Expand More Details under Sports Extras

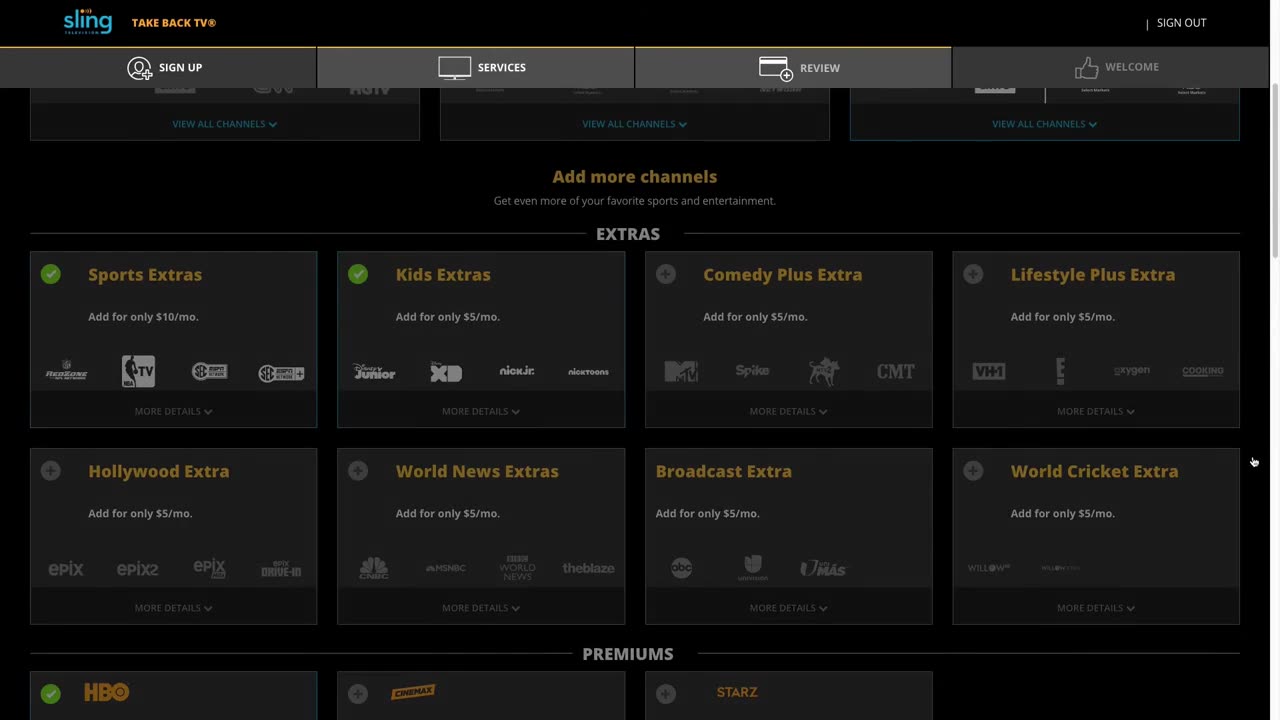click(x=174, y=411)
